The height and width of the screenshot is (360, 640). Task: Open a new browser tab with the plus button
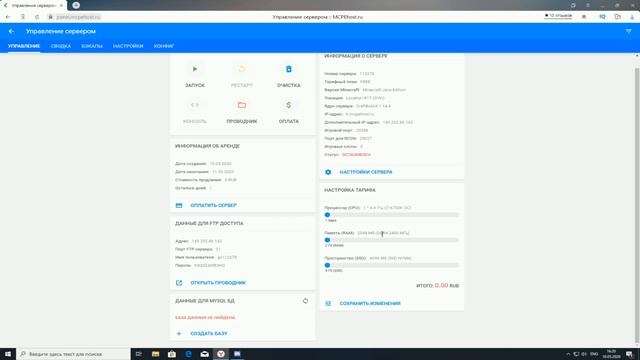point(76,5)
